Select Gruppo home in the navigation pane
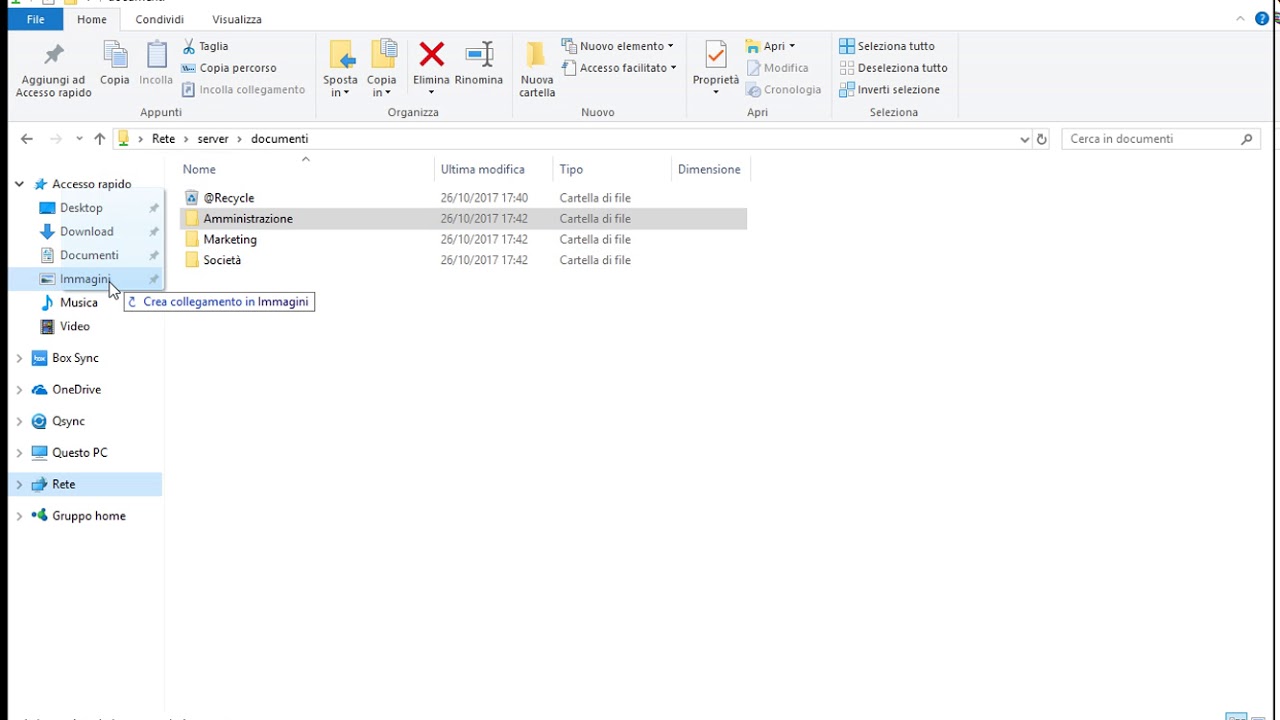The height and width of the screenshot is (720, 1280). coord(89,516)
